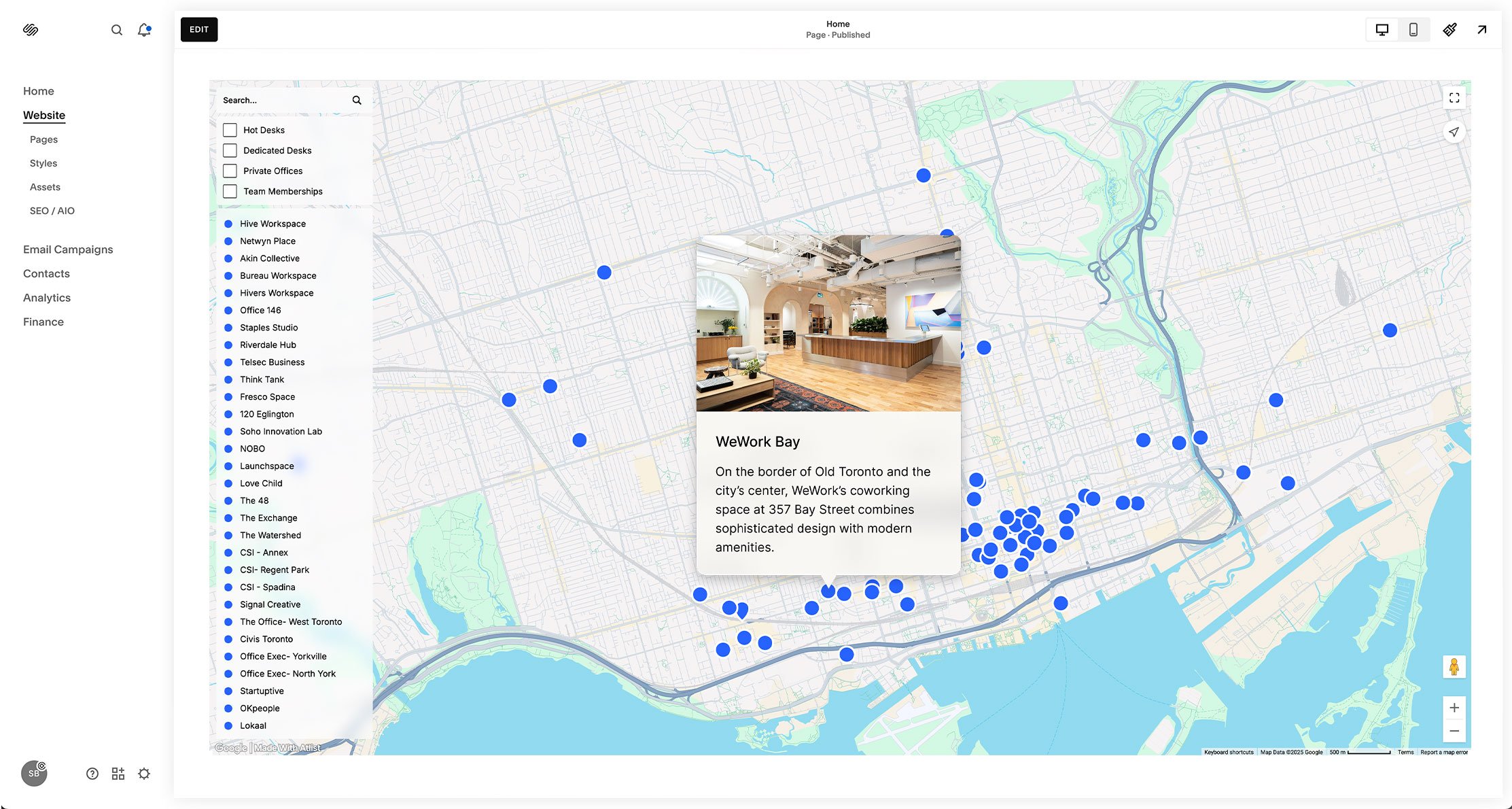This screenshot has height=809, width=1512.
Task: Enable the Private Offices checkbox
Action: [230, 171]
